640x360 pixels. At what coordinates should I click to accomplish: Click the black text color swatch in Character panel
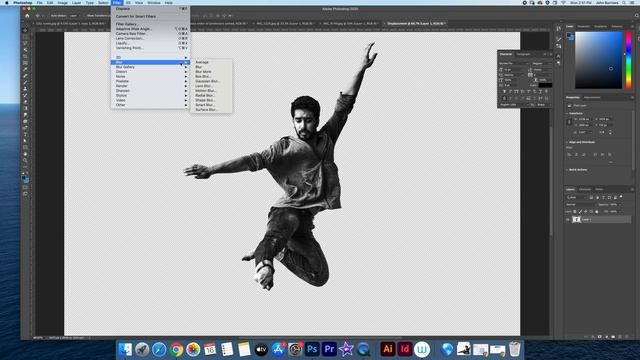click(545, 85)
